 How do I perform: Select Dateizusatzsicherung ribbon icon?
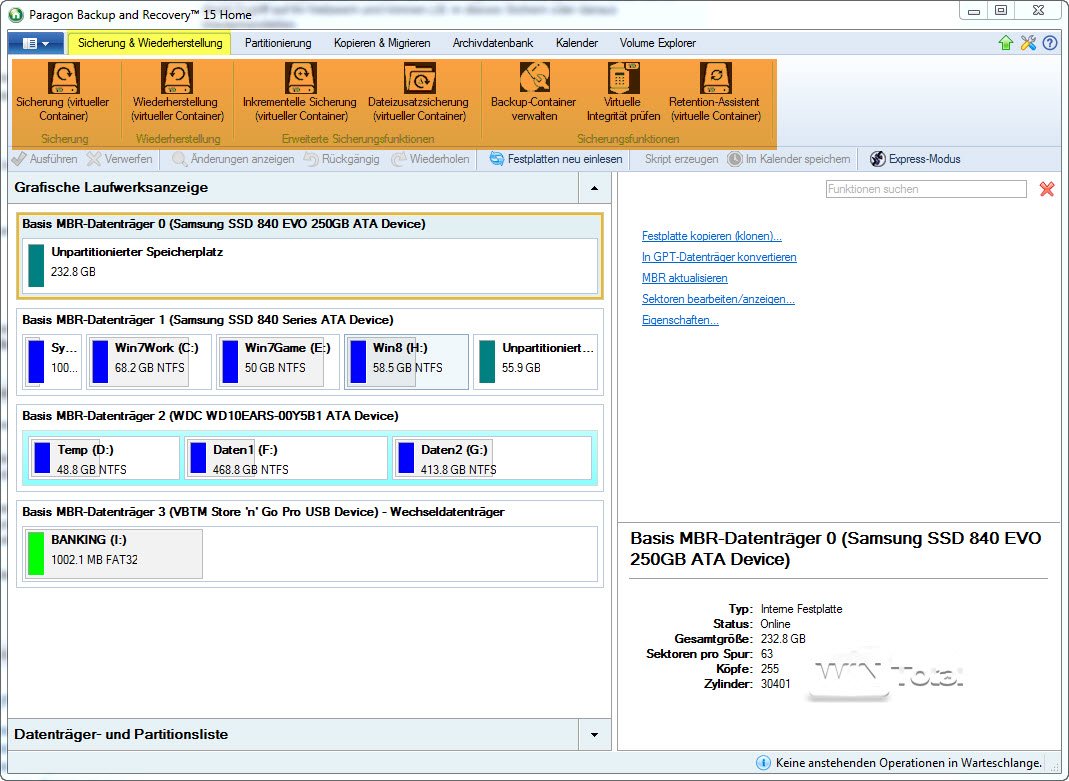[x=418, y=79]
